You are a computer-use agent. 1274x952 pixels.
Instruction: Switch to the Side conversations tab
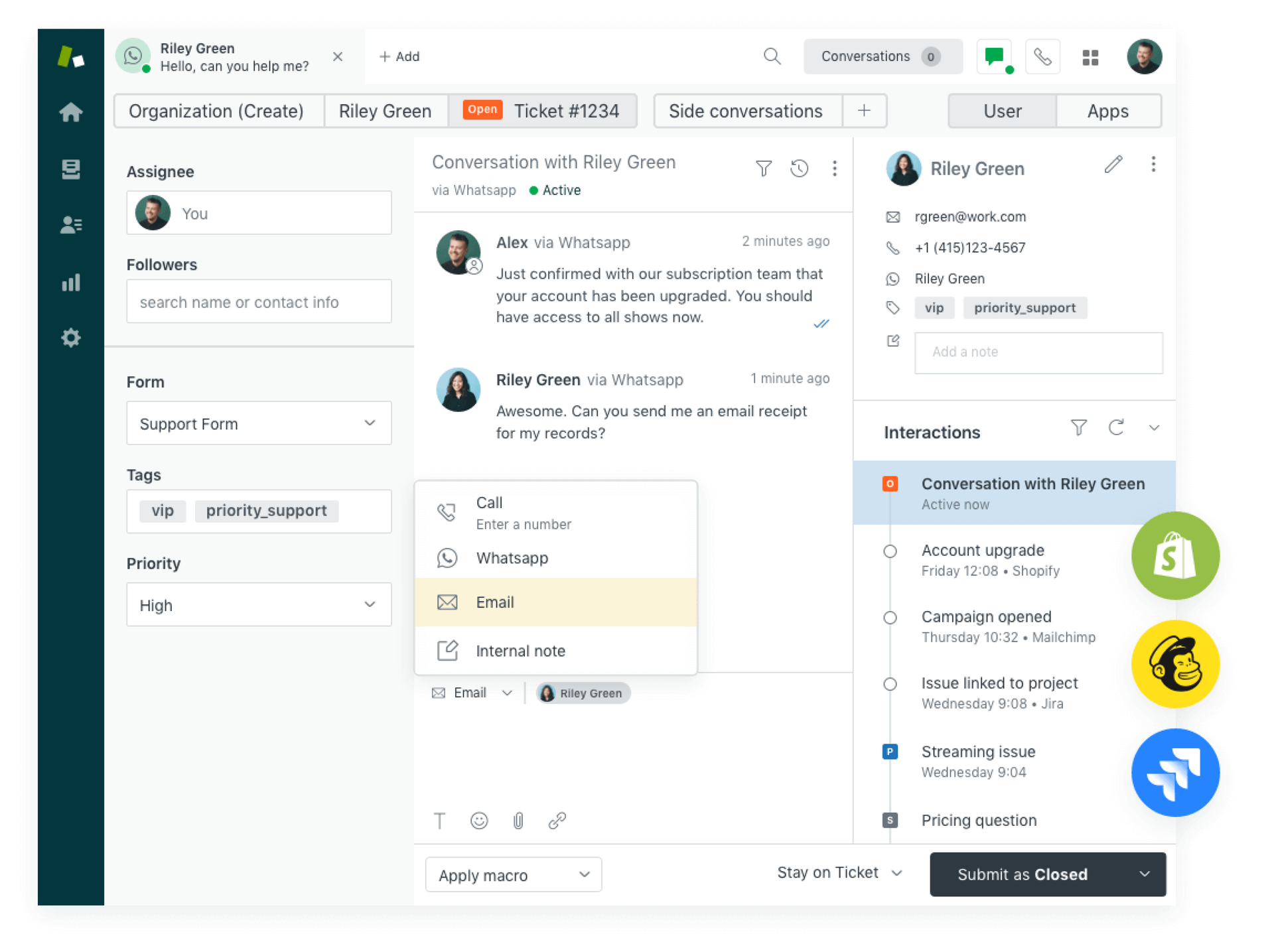click(x=745, y=111)
